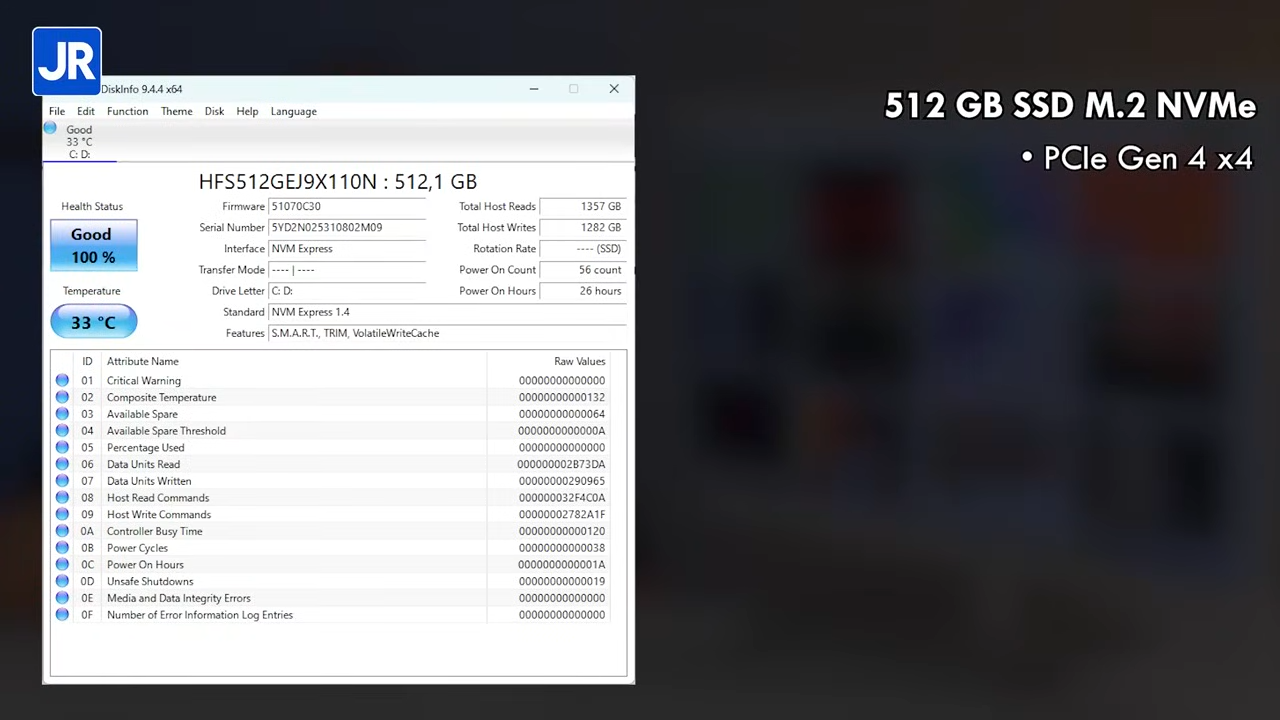This screenshot has height=720, width=1280.
Task: Open the Disk menu to pick a drive
Action: click(214, 111)
